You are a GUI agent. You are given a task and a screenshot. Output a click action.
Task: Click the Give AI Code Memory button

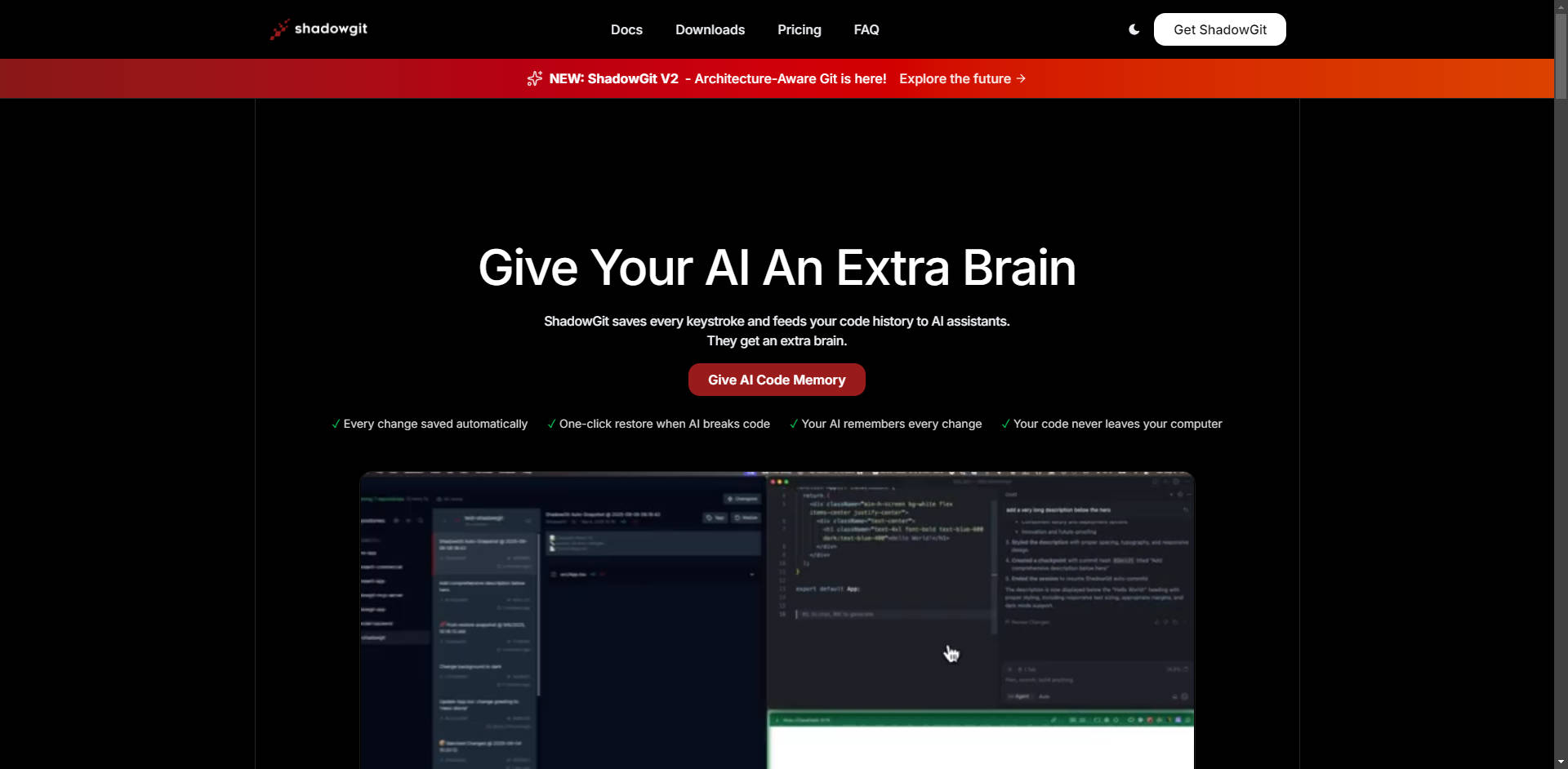776,380
